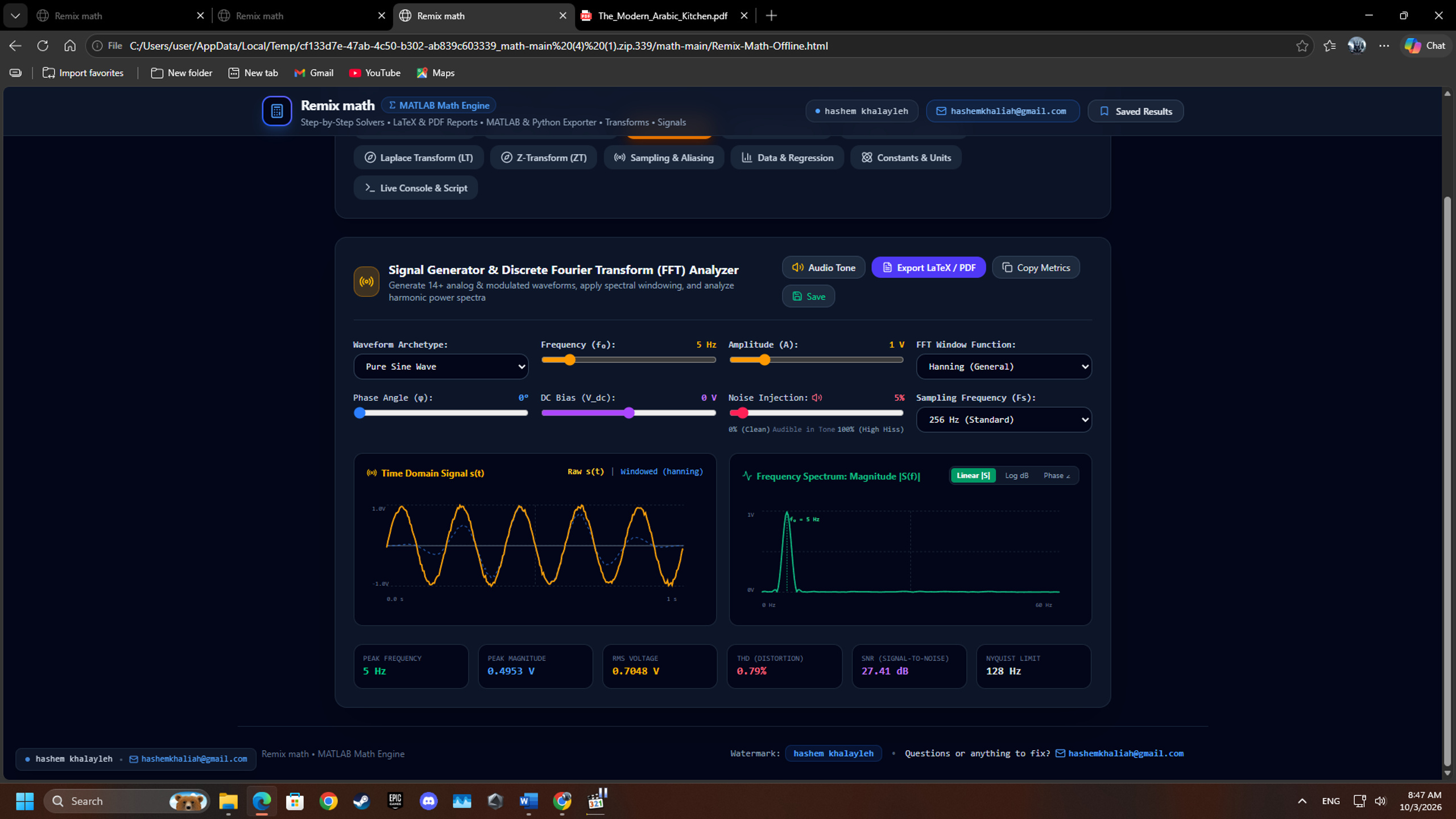Screen dimensions: 1456x819
Task: Show Windowed (hanning) trace
Action: click(661, 471)
